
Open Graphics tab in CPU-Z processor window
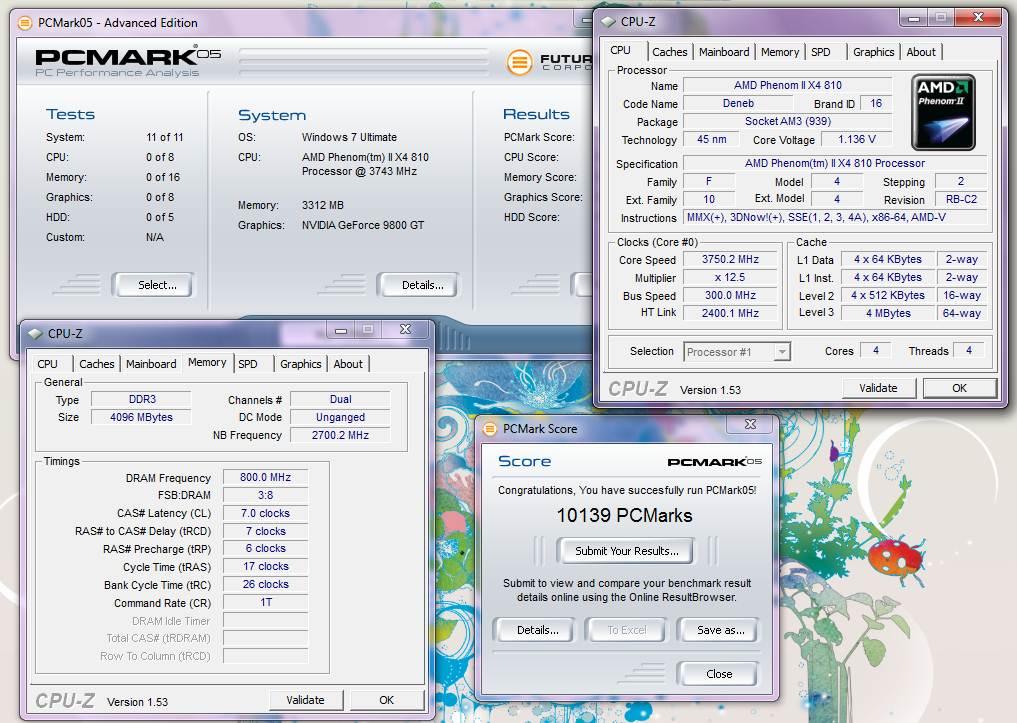coord(873,52)
